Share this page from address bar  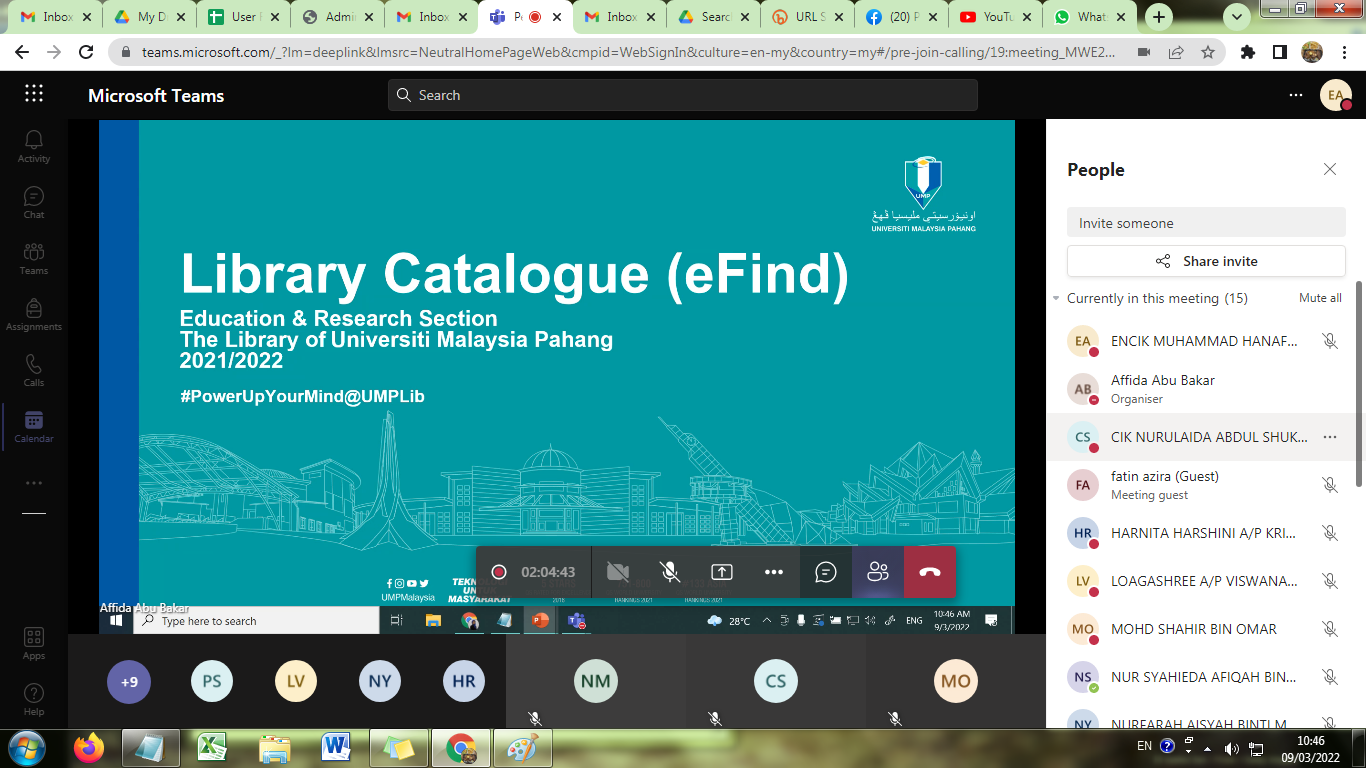(1176, 52)
